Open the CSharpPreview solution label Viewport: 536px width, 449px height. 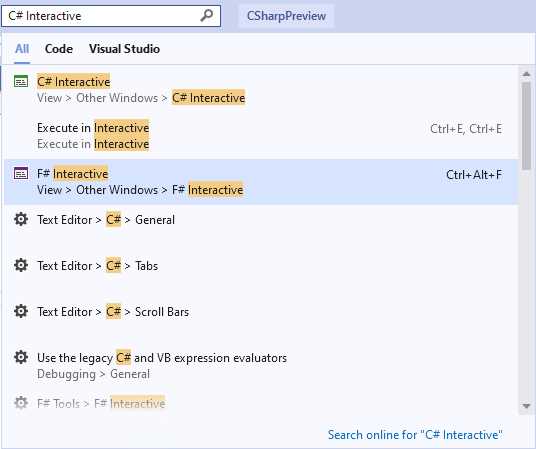286,16
